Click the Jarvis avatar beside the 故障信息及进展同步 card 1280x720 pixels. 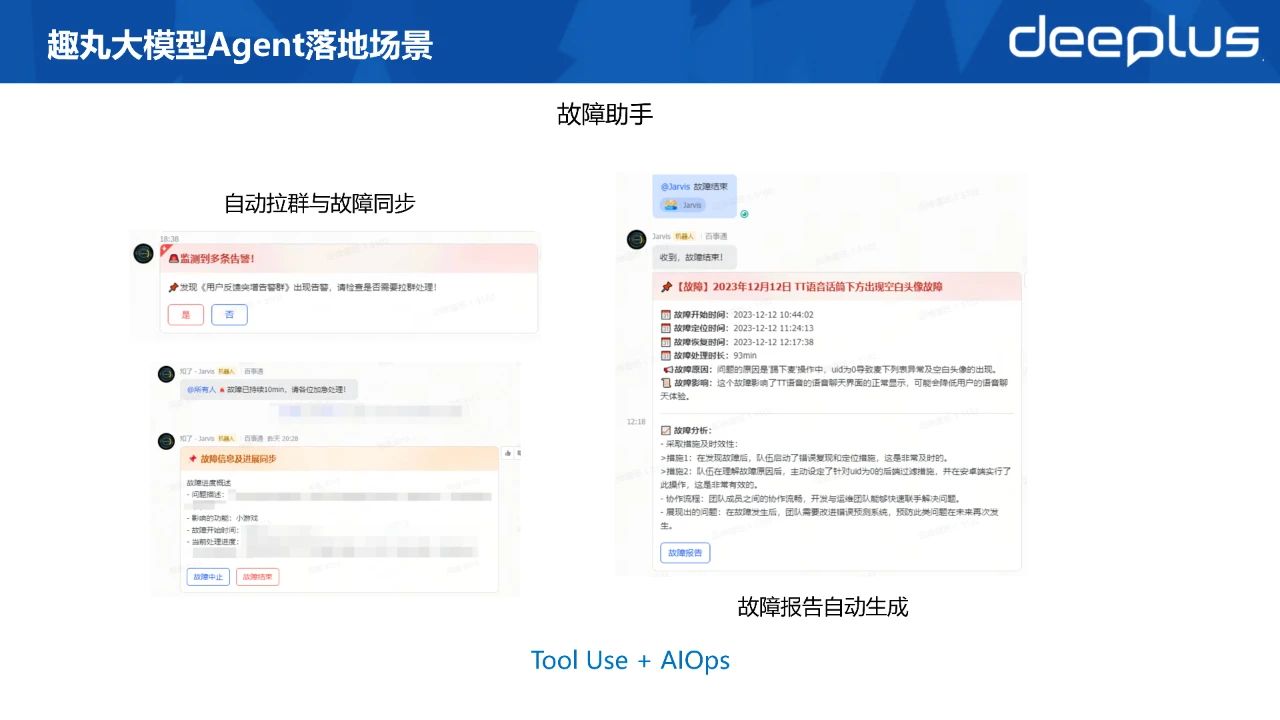(166, 441)
